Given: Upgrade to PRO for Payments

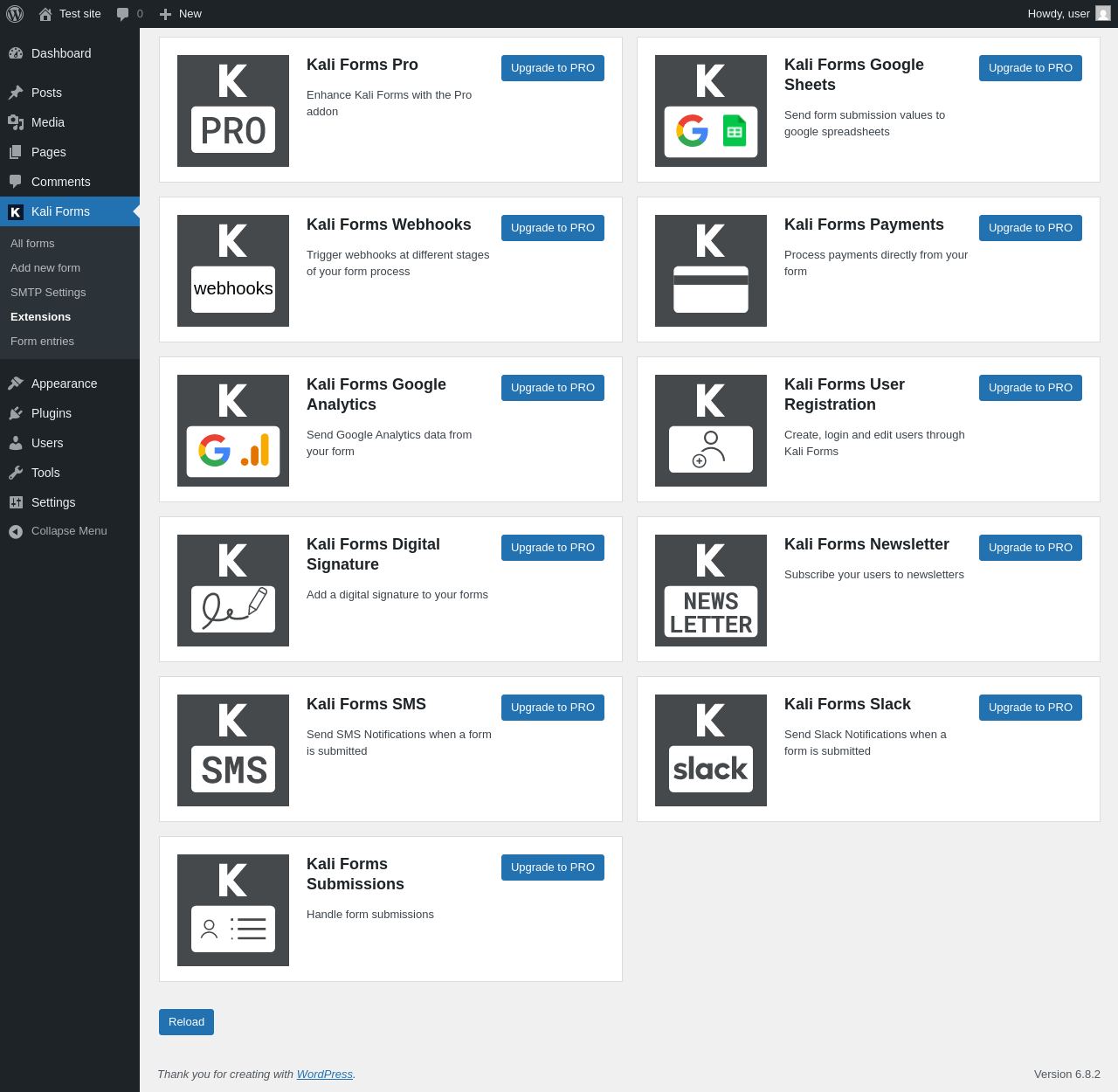Looking at the screenshot, I should click(x=1031, y=228).
